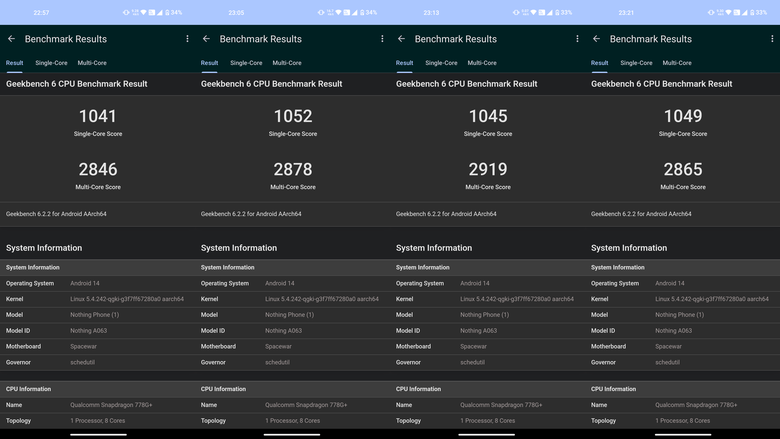Click the Nothing Phone (1) model on the 23:13 screen
Screen dimensions: 780x439
point(485,315)
